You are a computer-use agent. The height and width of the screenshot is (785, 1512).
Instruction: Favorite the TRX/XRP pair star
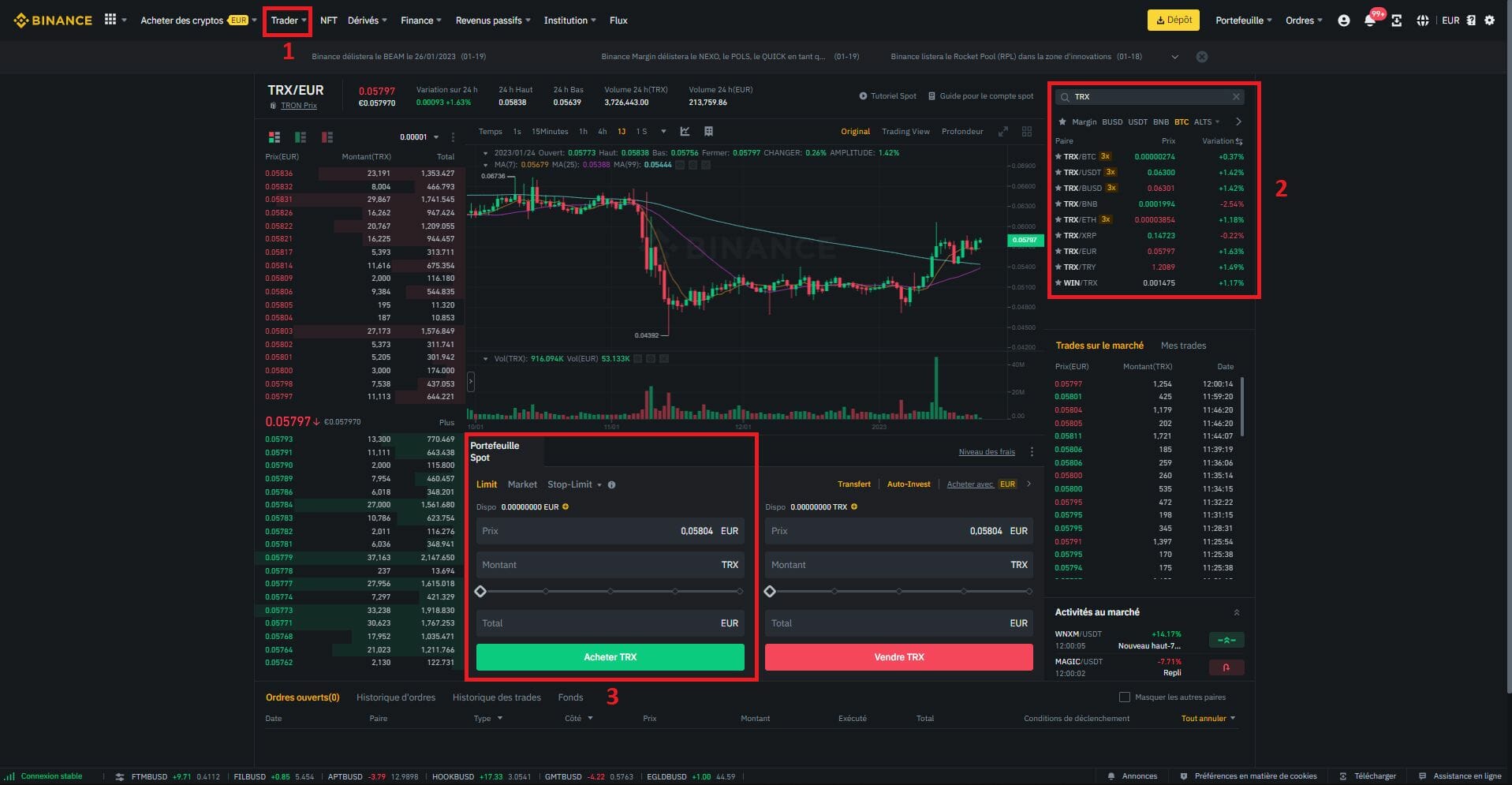click(1058, 235)
